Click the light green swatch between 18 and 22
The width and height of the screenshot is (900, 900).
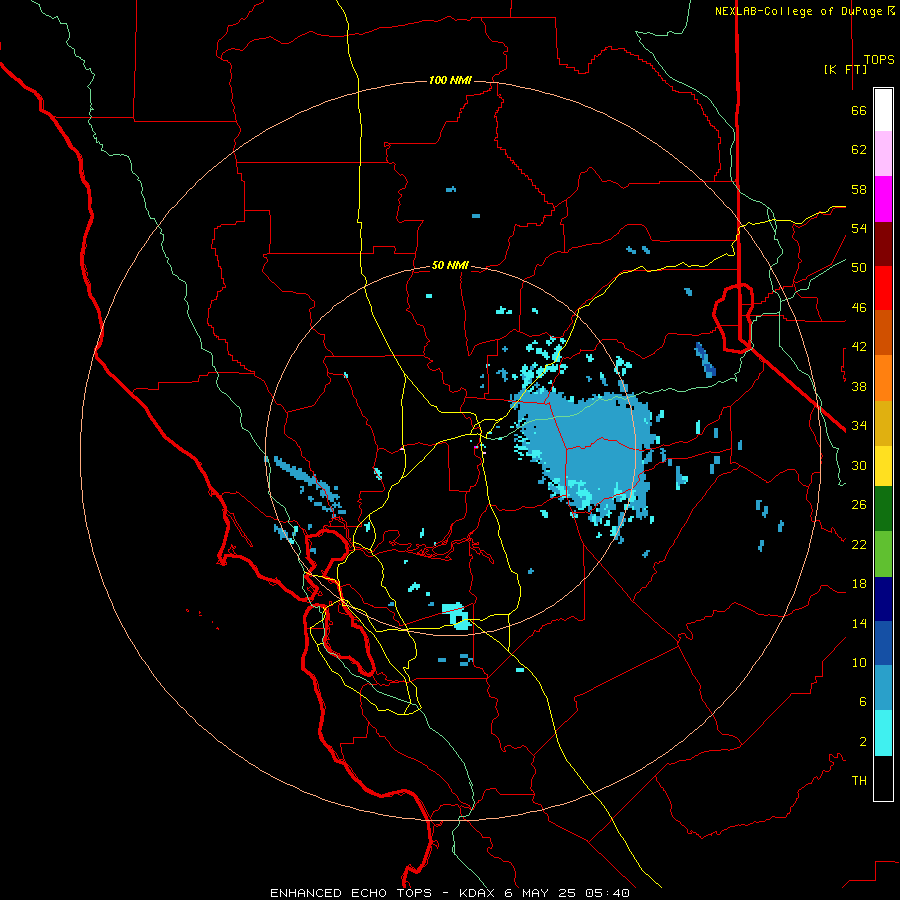883,554
